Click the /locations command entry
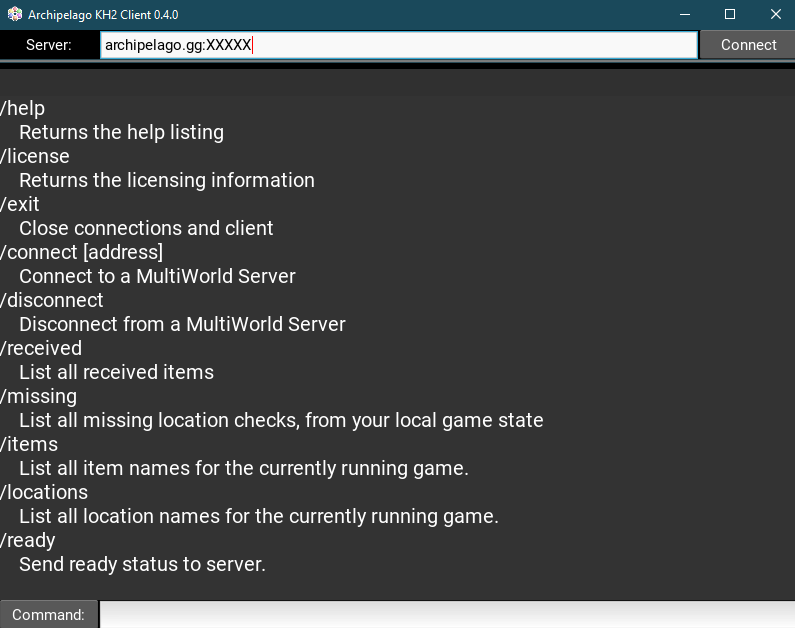Screen dimensions: 795x628 [44, 492]
